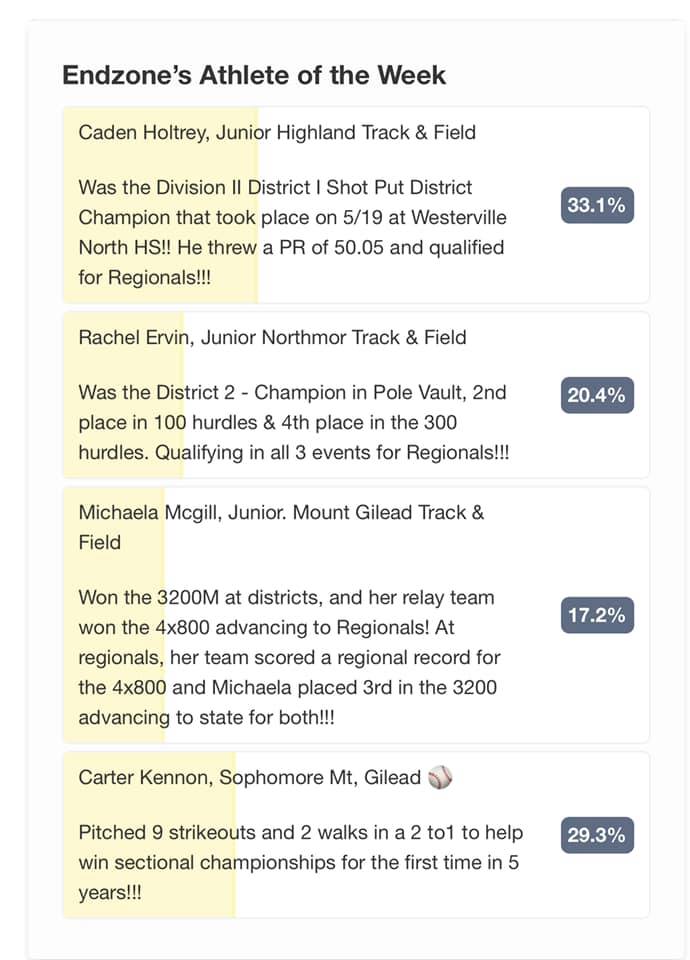Click Carter Kennon's yellow vote progress bar
This screenshot has height=960, width=690.
click(149, 835)
